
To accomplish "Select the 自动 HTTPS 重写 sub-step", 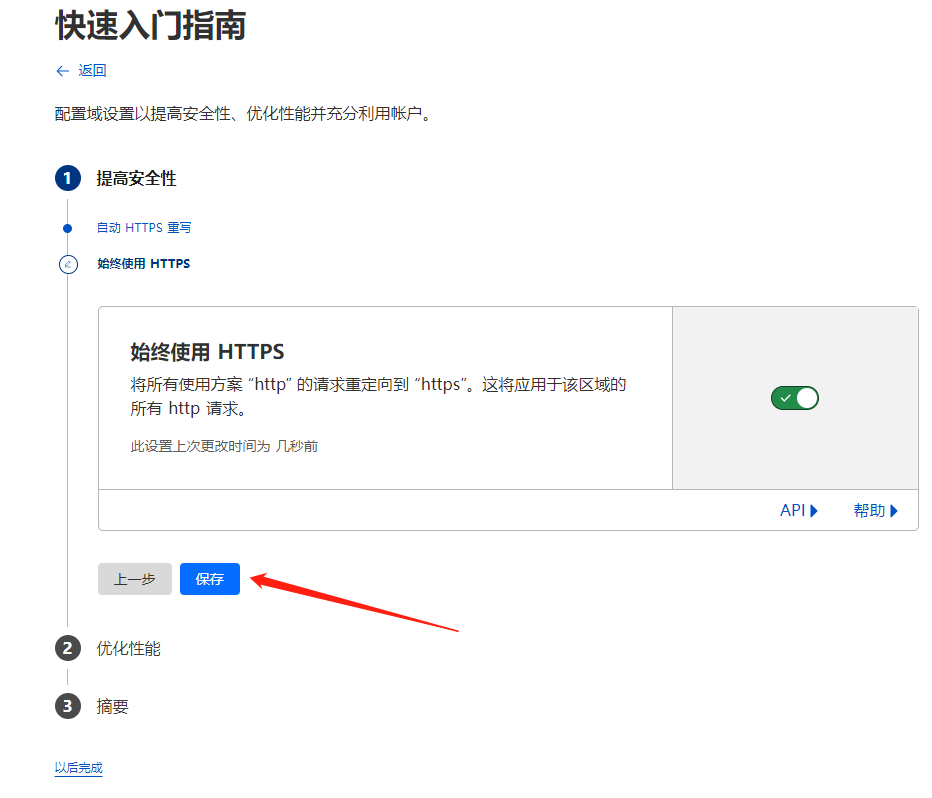I will tap(144, 228).
